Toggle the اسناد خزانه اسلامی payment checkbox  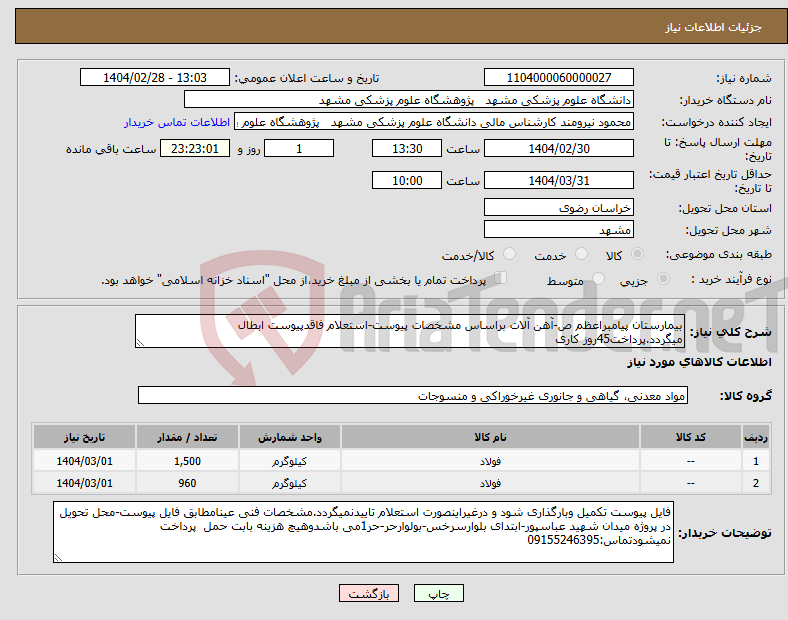[x=501, y=278]
